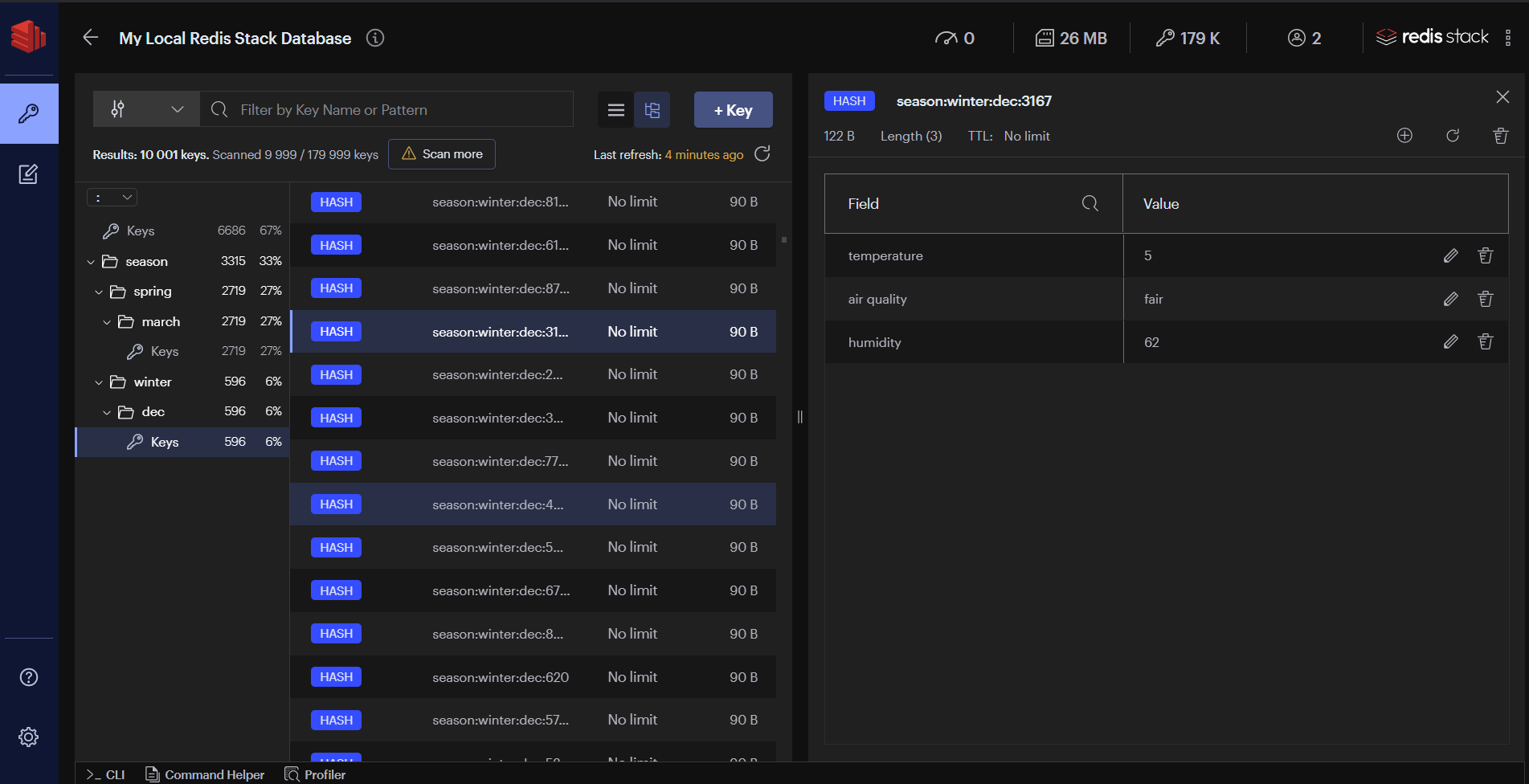Switch to list view of keys
1529x784 pixels.
pos(616,110)
